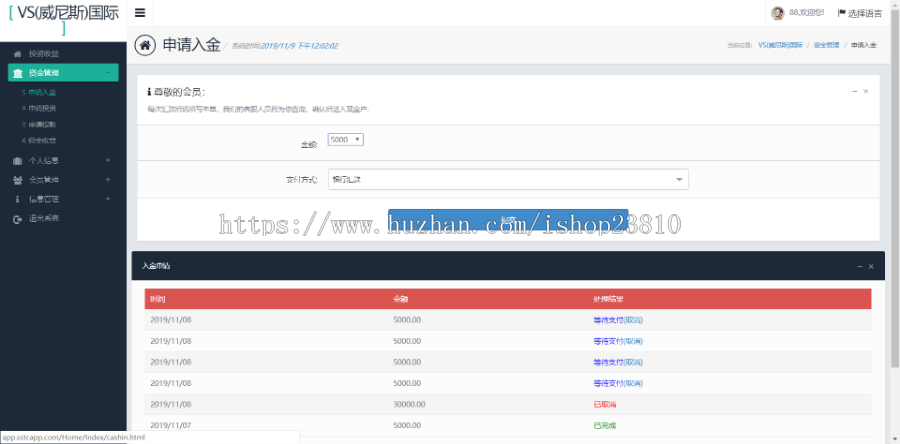Open the 金额 amount dropdown showing 5000
The width and height of the screenshot is (900, 444).
(x=346, y=139)
